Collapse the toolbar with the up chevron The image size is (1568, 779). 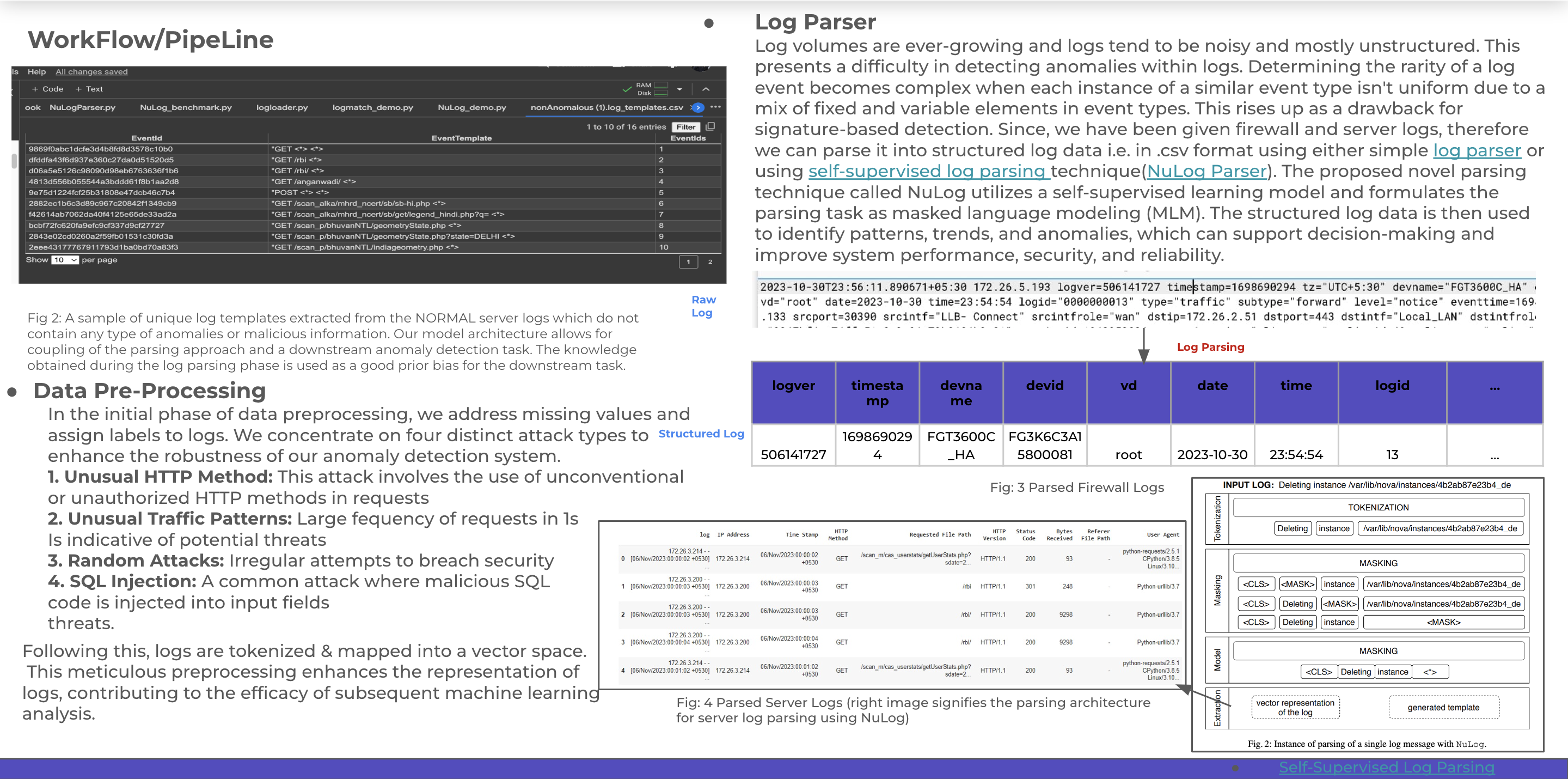pos(706,89)
